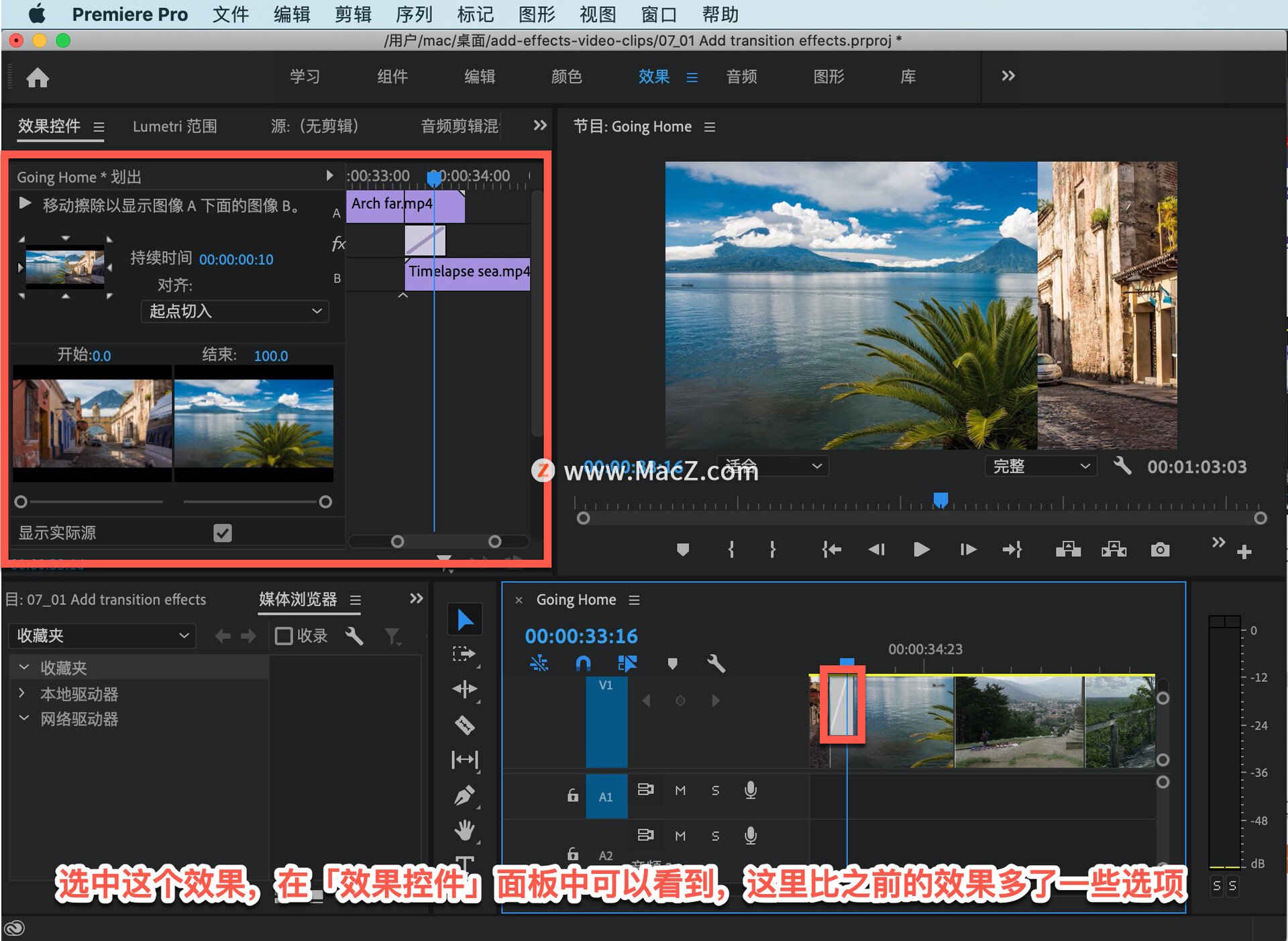The height and width of the screenshot is (941, 1288).
Task: Open the zoom level dropdown in Program monitor
Action: point(773,466)
